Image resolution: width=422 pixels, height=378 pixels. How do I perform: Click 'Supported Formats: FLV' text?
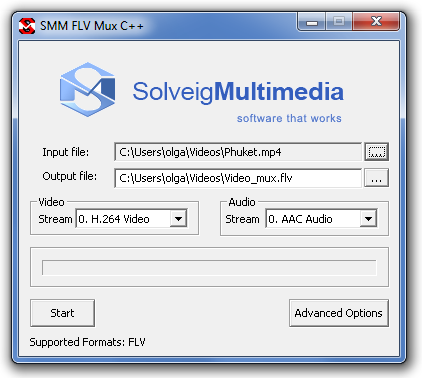tap(87, 342)
